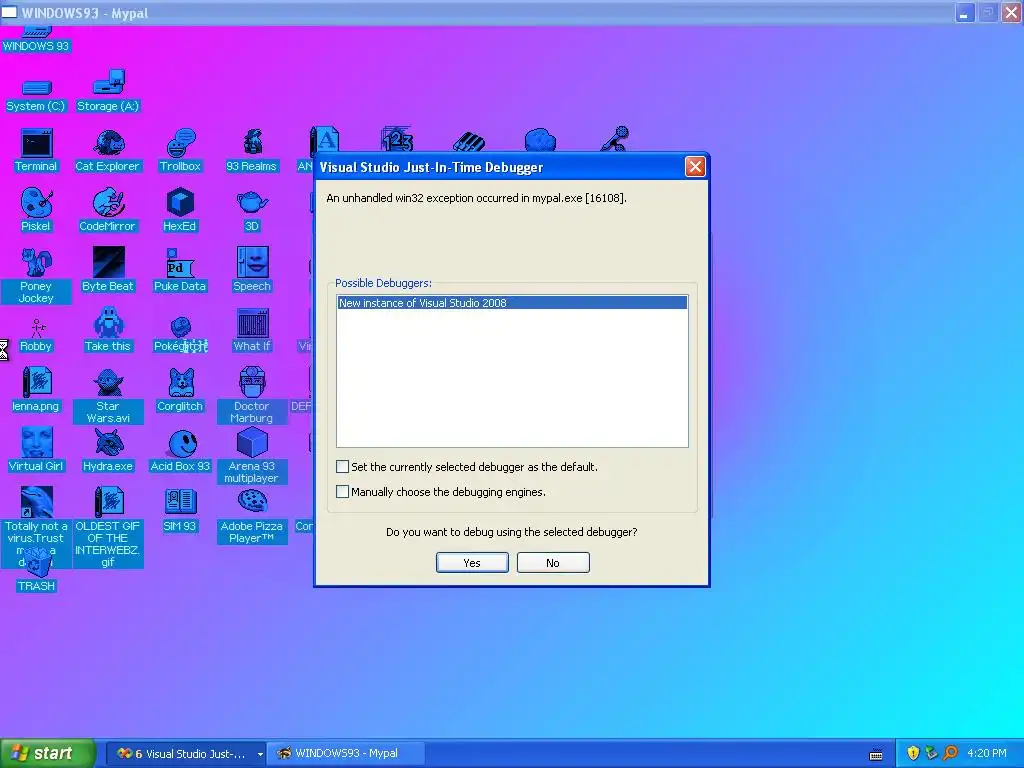Open the System (C:) drive icon
The height and width of the screenshot is (768, 1024).
point(37,95)
